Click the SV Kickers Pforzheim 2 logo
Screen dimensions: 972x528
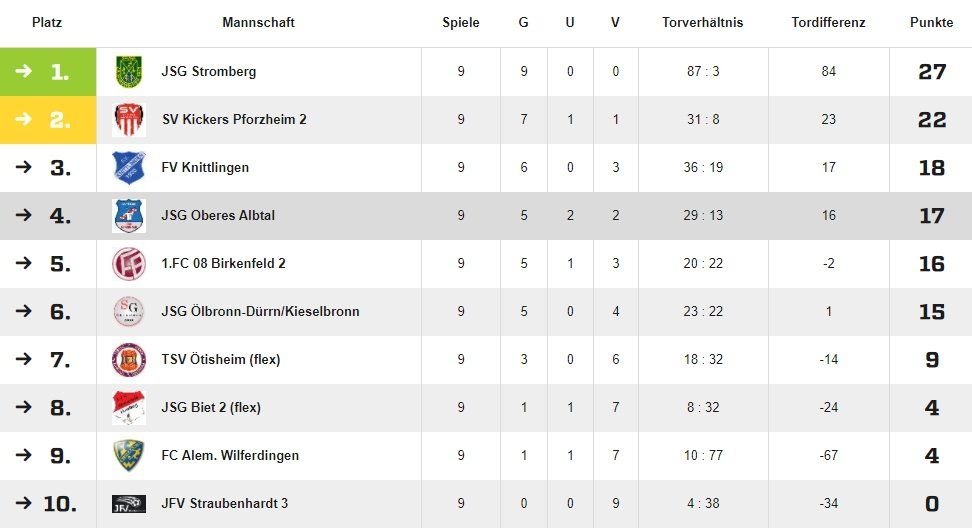pos(128,120)
